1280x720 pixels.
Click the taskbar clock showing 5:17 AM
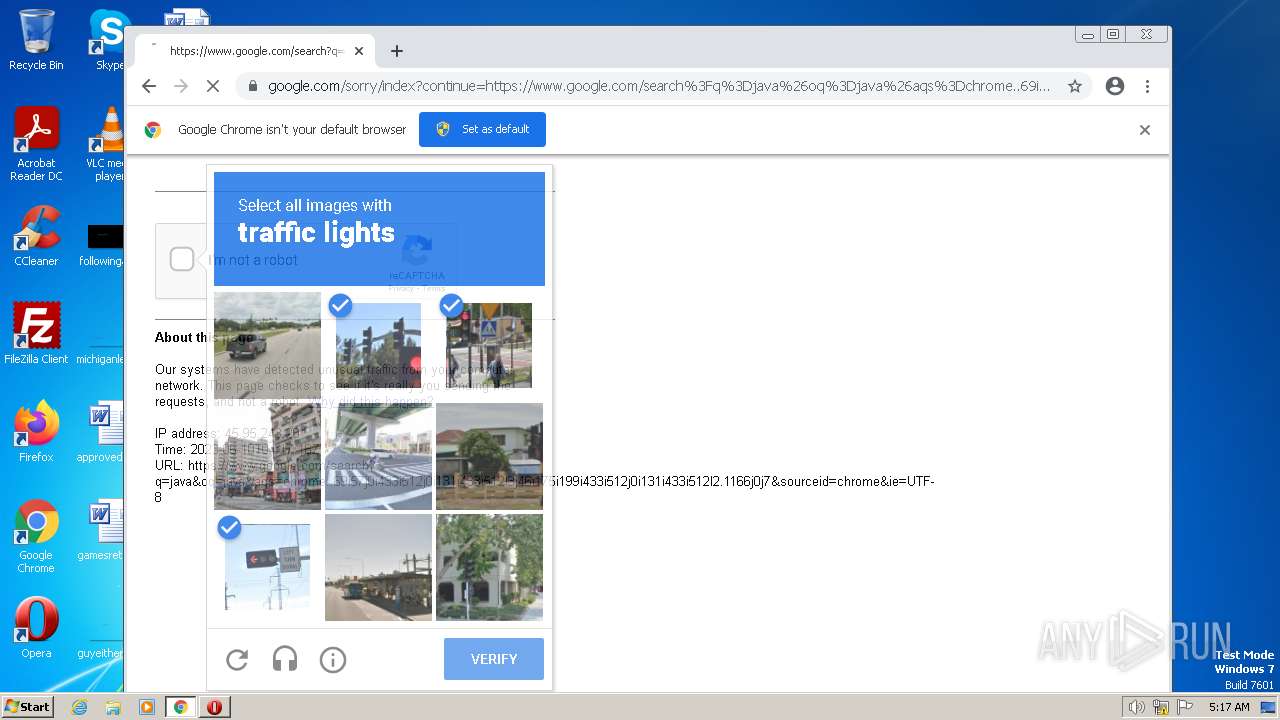click(1229, 707)
